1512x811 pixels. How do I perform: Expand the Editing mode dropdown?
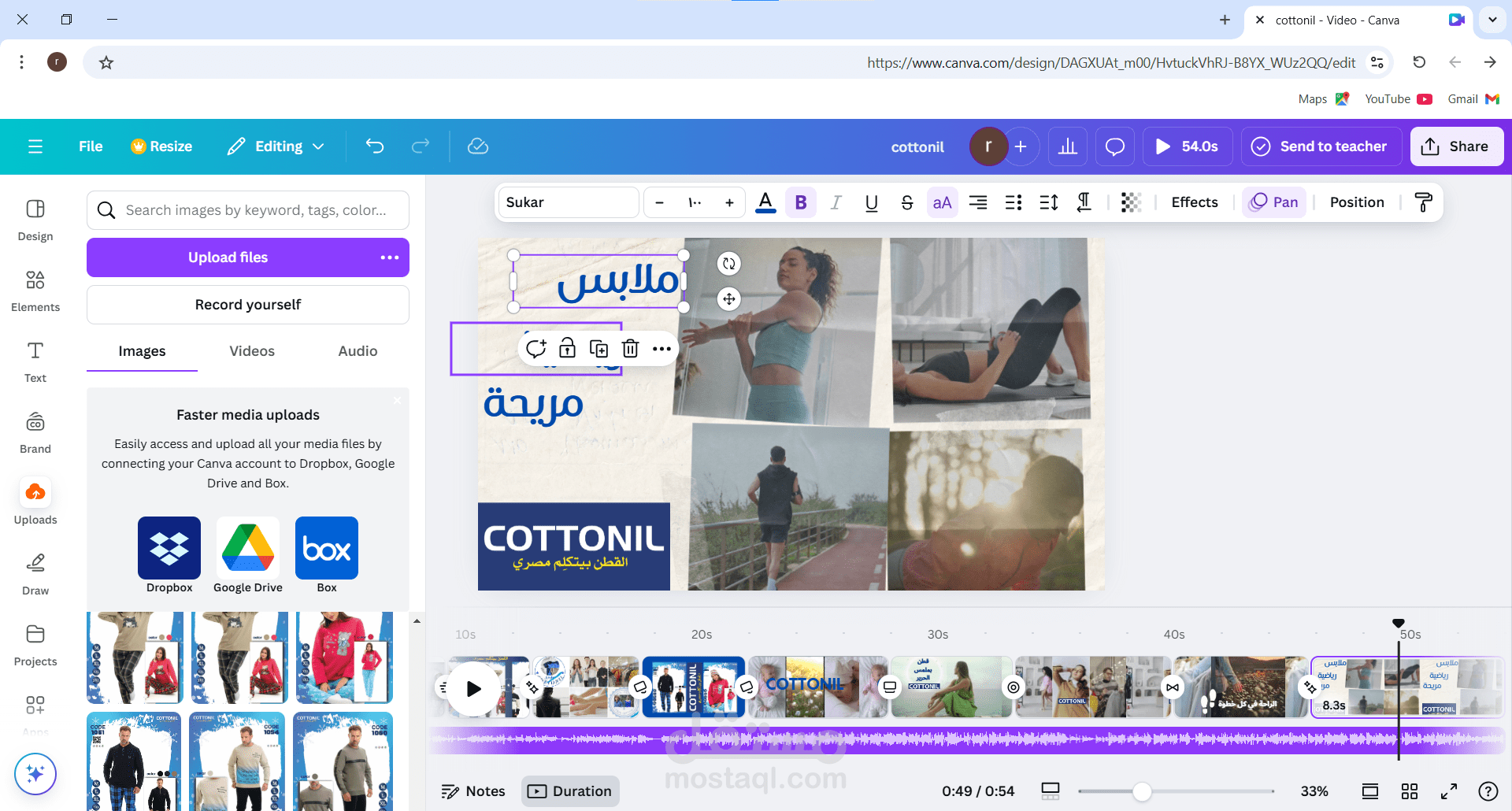pos(276,146)
